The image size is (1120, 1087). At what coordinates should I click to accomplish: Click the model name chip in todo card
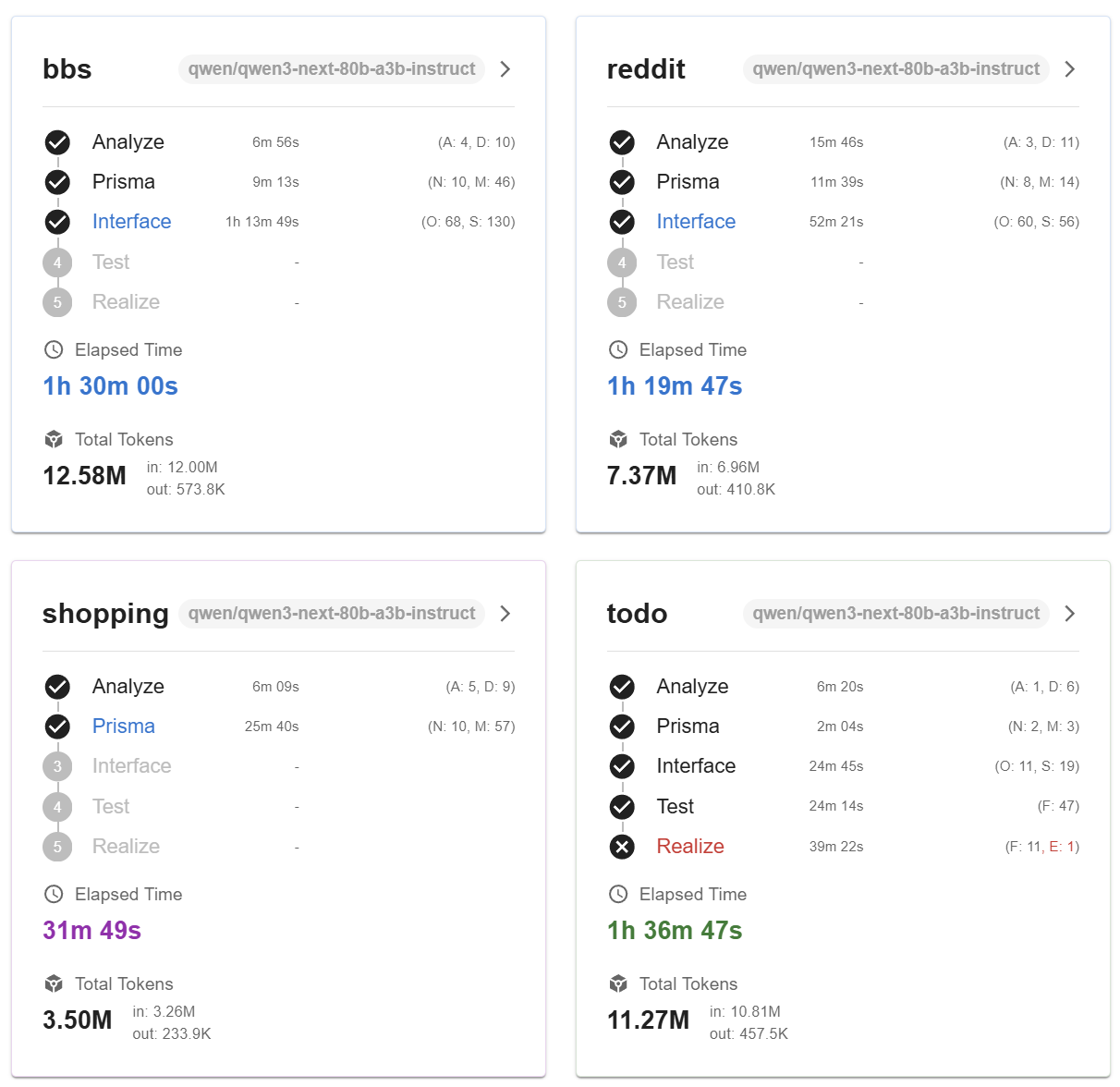tap(896, 614)
